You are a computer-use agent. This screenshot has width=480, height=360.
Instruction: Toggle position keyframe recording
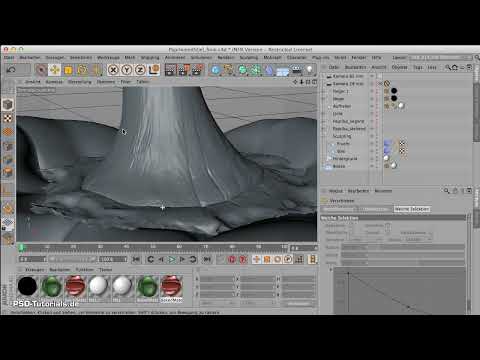(x=256, y=259)
